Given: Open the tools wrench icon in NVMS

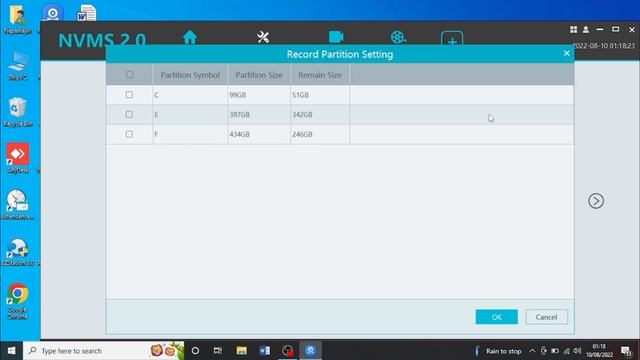Looking at the screenshot, I should 263,38.
